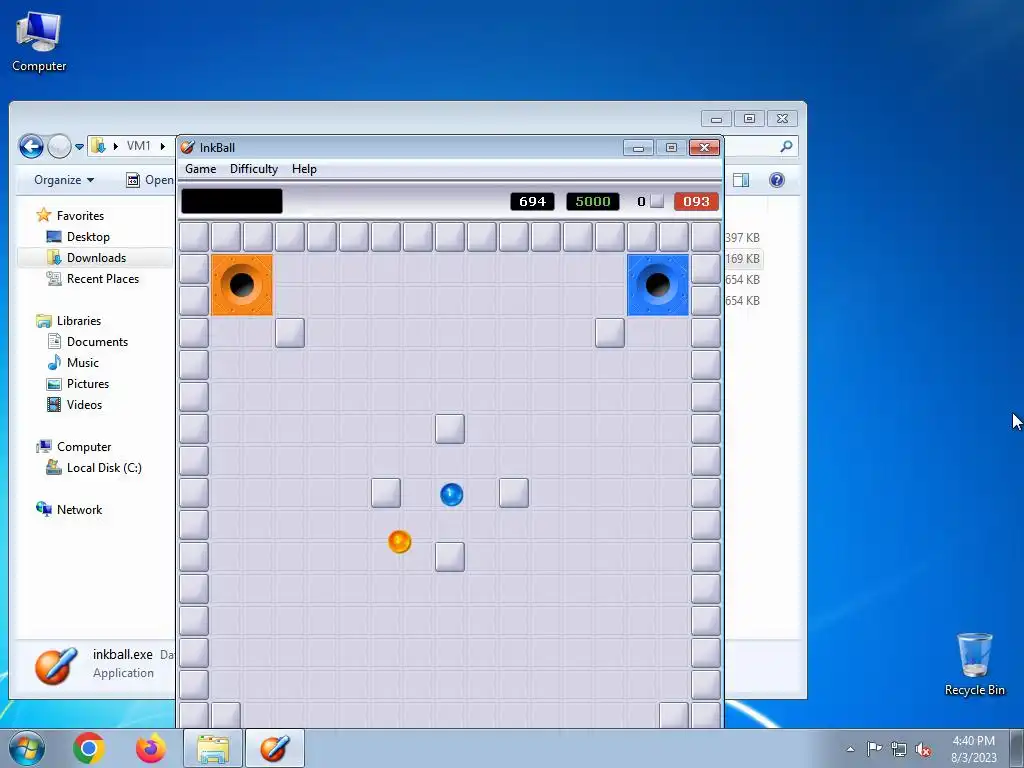Viewport: 1024px width, 768px height.
Task: Show hidden tray icons arrow
Action: (x=850, y=749)
